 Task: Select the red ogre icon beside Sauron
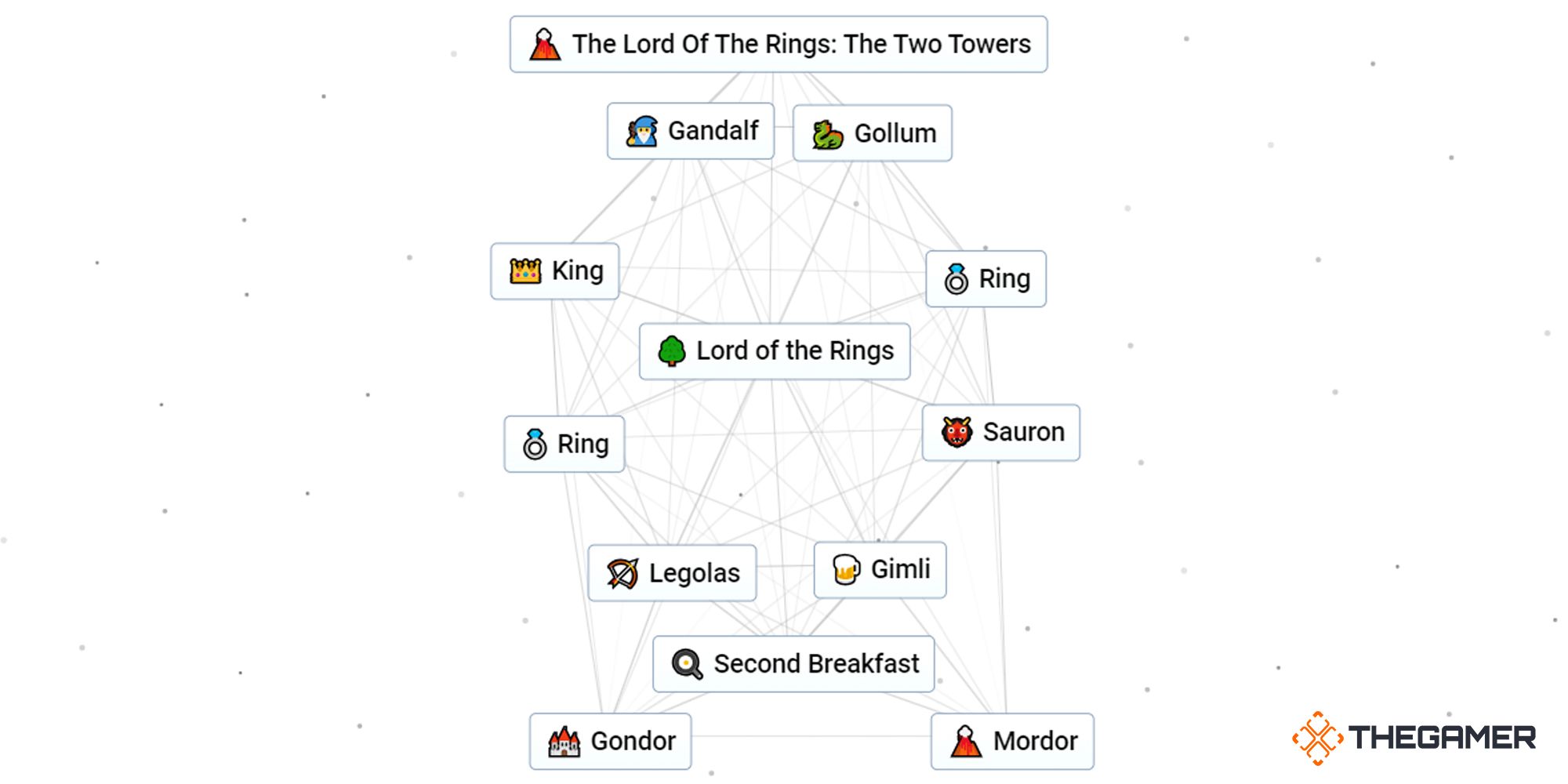click(x=956, y=432)
